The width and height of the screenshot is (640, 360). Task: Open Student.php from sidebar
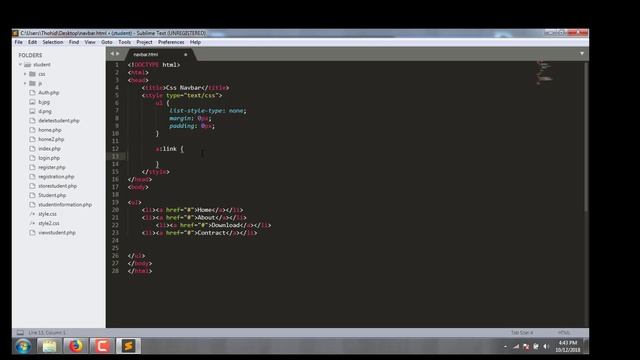click(x=52, y=195)
